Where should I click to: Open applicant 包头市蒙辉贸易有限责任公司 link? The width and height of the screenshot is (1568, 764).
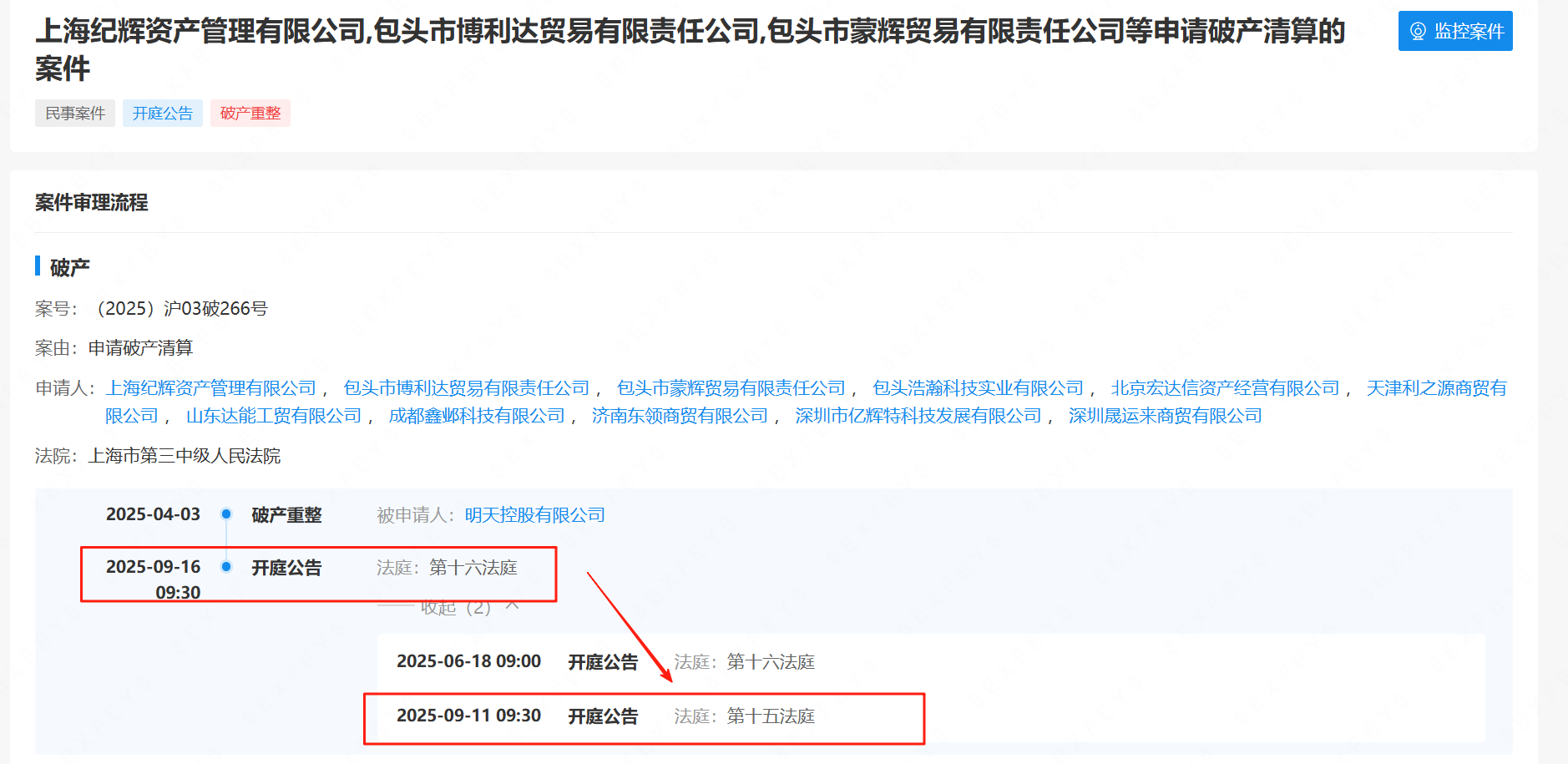pos(731,388)
